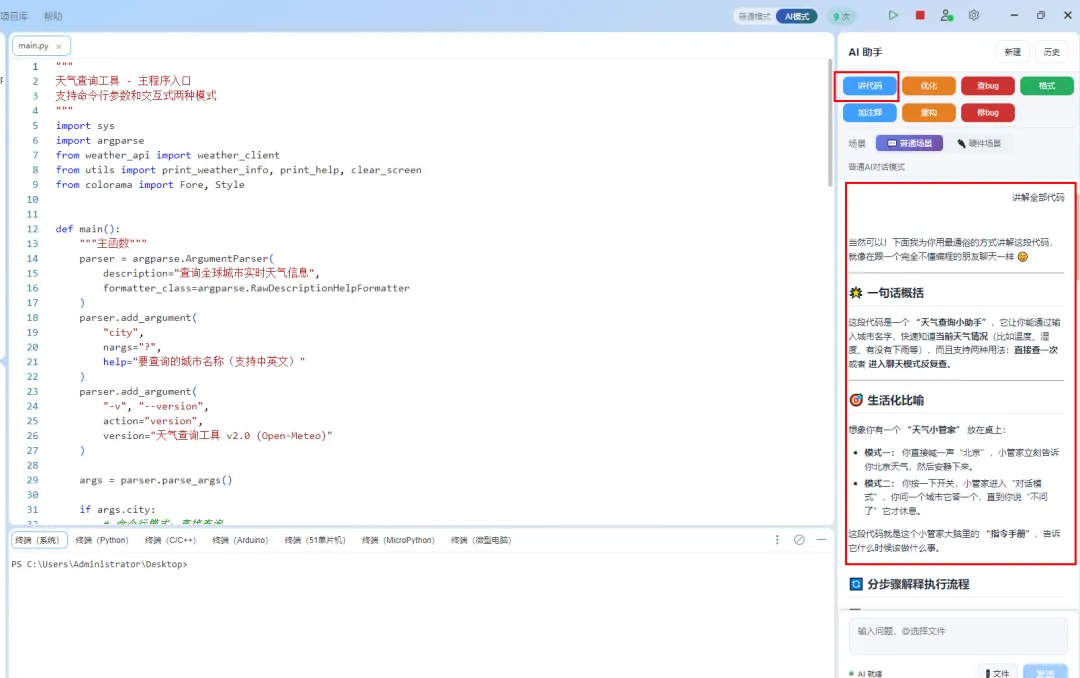Click code line 12 'def main():'
Image resolution: width=1080 pixels, height=678 pixels.
(x=87, y=229)
